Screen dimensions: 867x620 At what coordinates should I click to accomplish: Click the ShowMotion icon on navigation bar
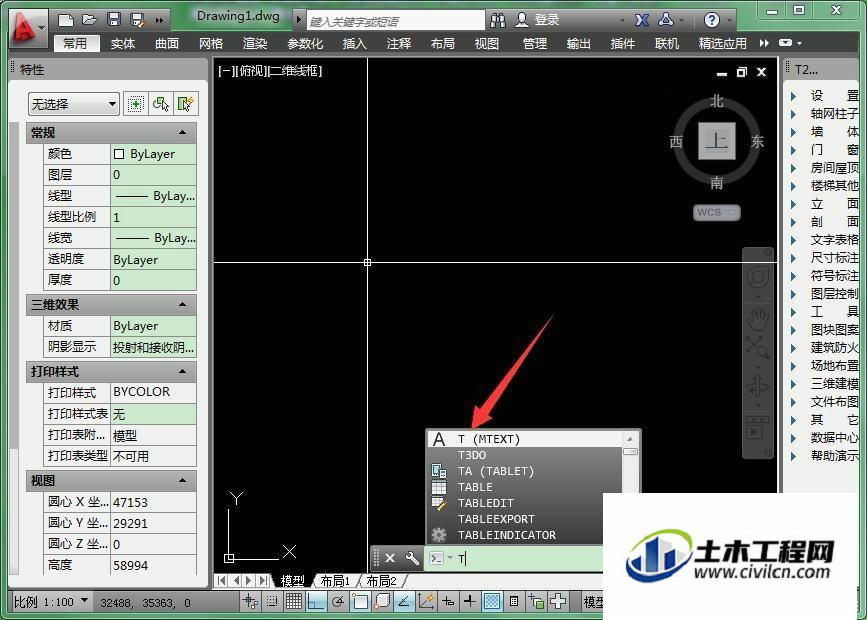pos(758,428)
